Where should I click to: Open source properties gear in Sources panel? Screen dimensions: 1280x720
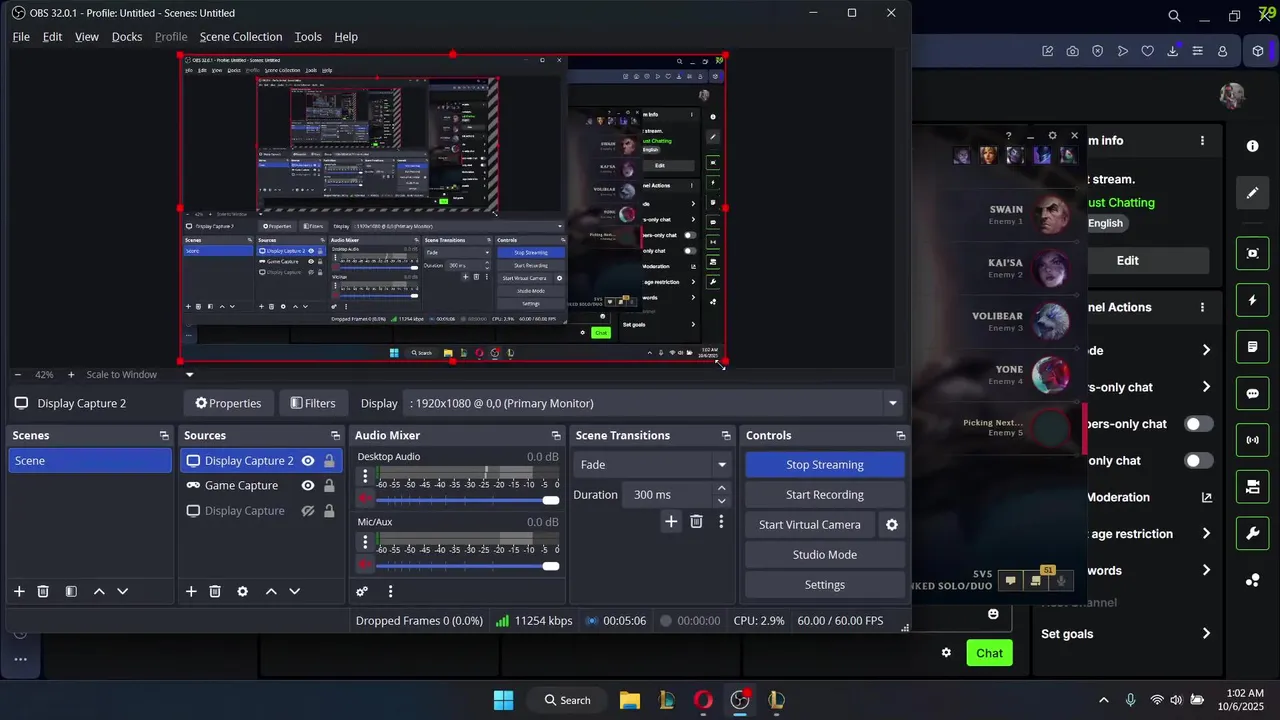tap(242, 591)
